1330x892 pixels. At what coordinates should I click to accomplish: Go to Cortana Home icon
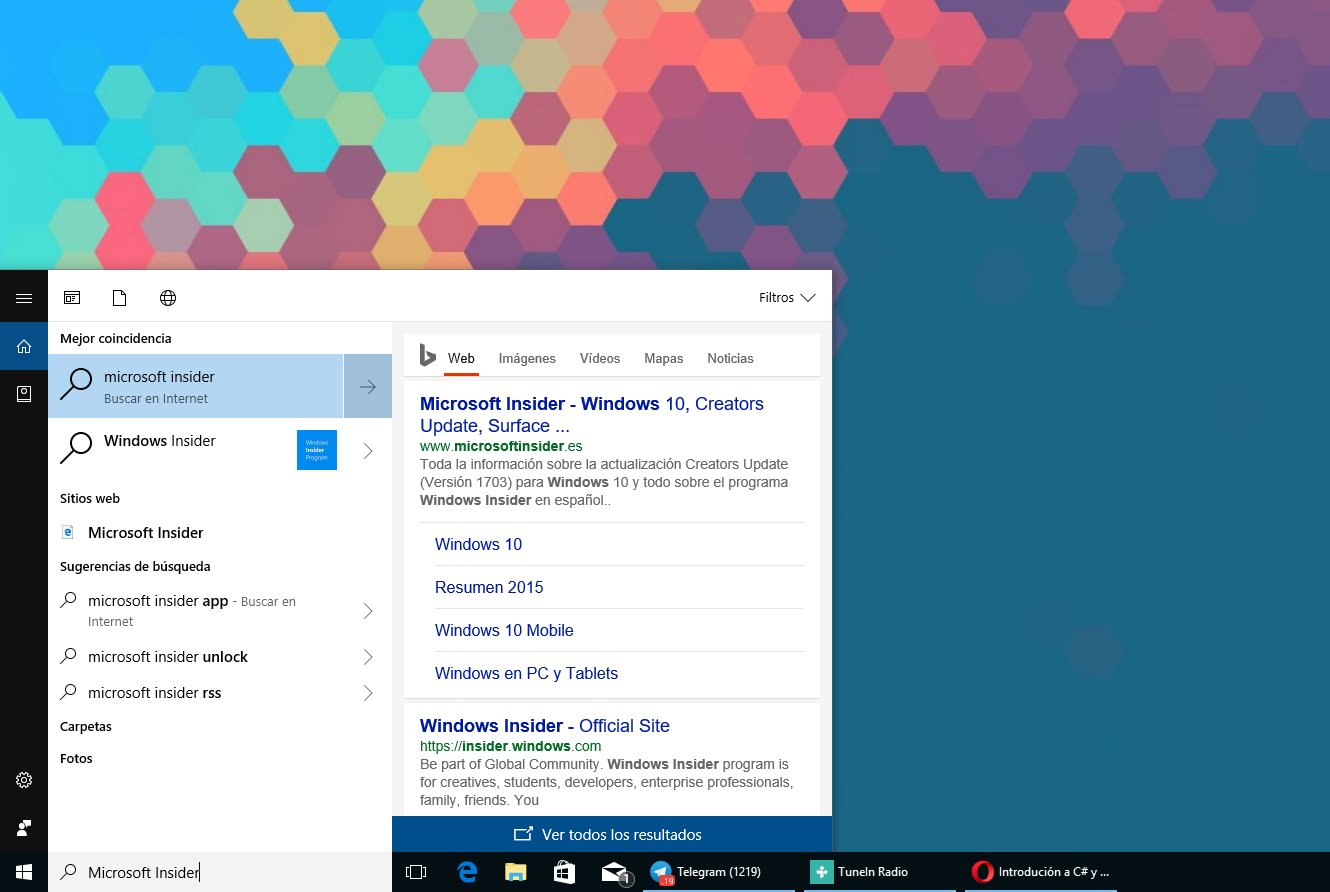[24, 346]
